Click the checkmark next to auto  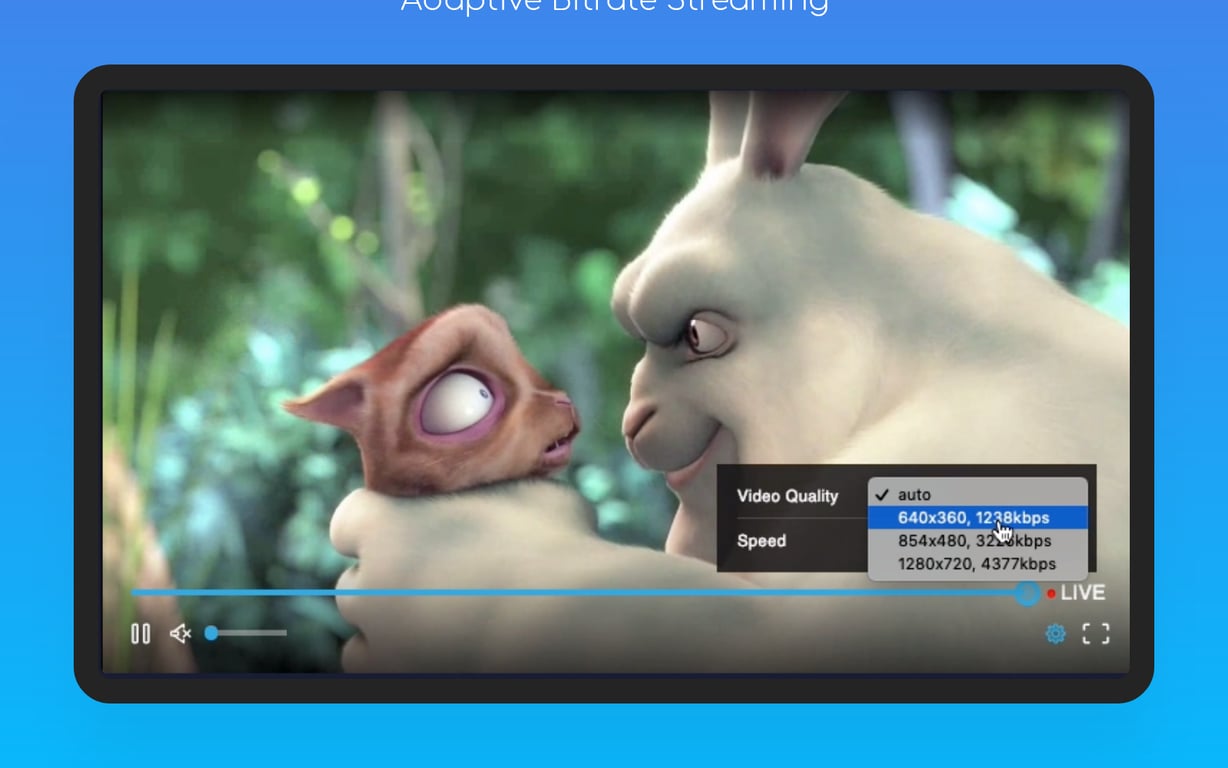pyautogui.click(x=882, y=493)
